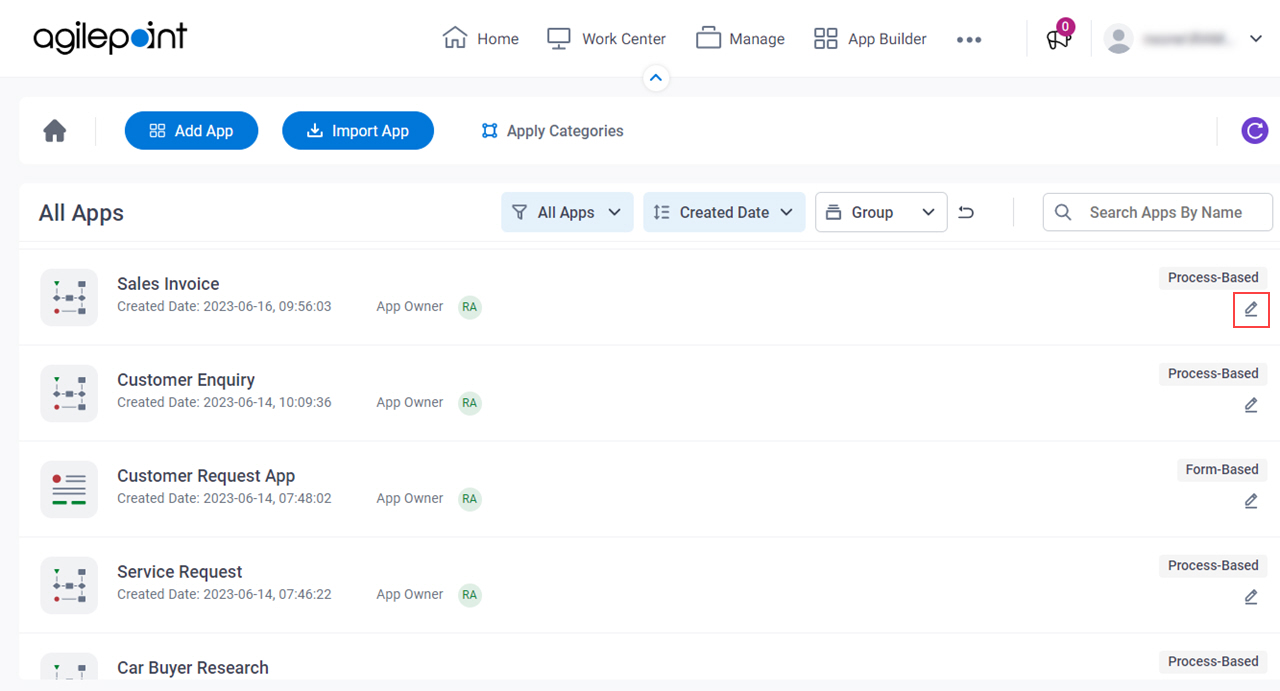Open the more options ellipsis menu
Viewport: 1280px width, 691px height.
(969, 40)
